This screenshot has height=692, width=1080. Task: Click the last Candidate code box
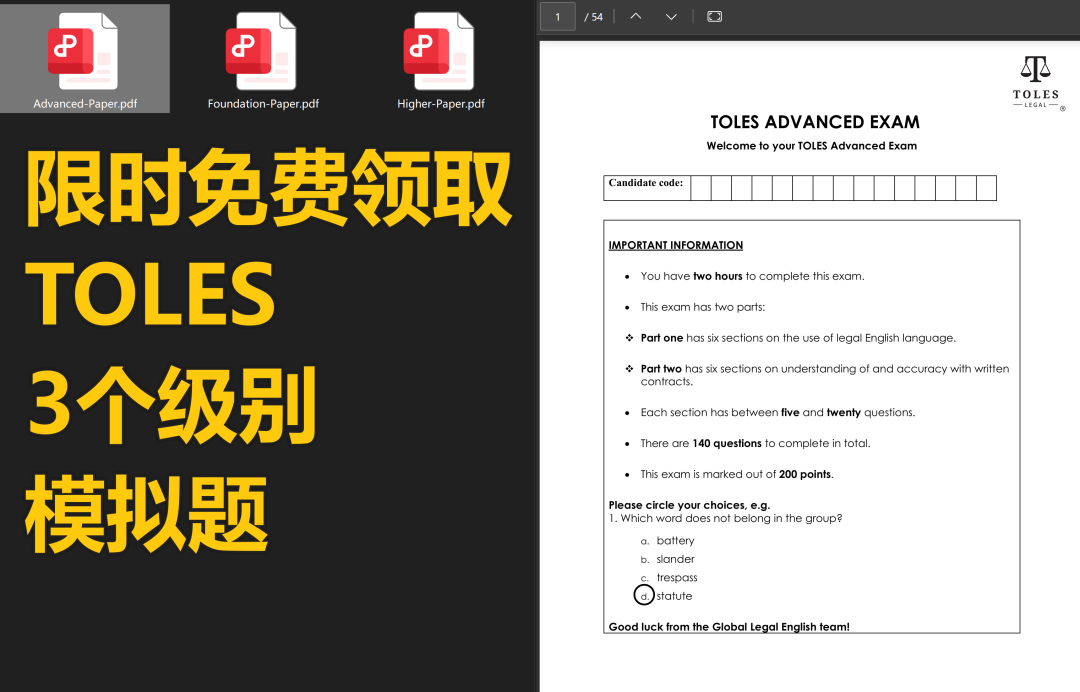coord(986,188)
